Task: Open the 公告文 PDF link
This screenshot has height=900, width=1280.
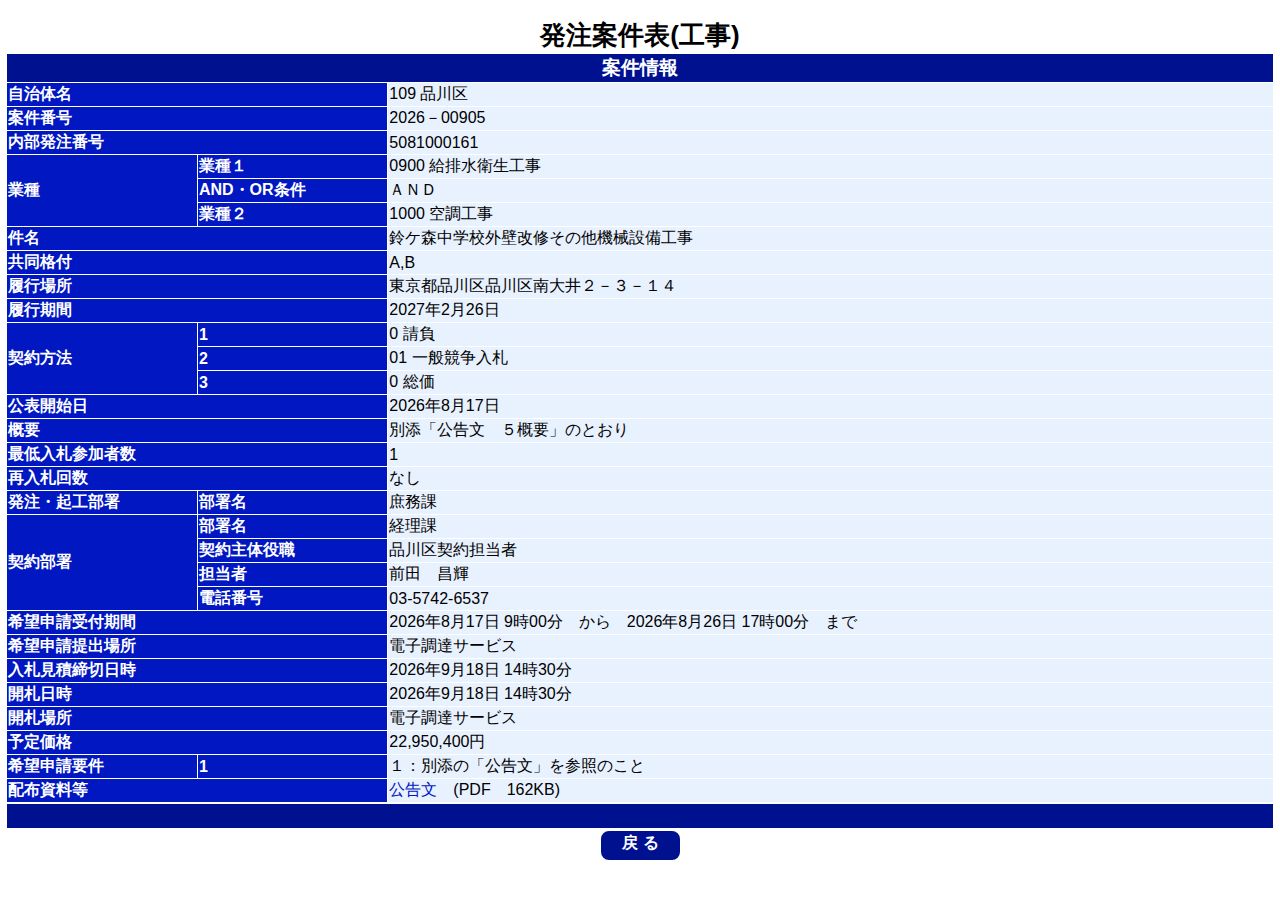Action: point(413,790)
